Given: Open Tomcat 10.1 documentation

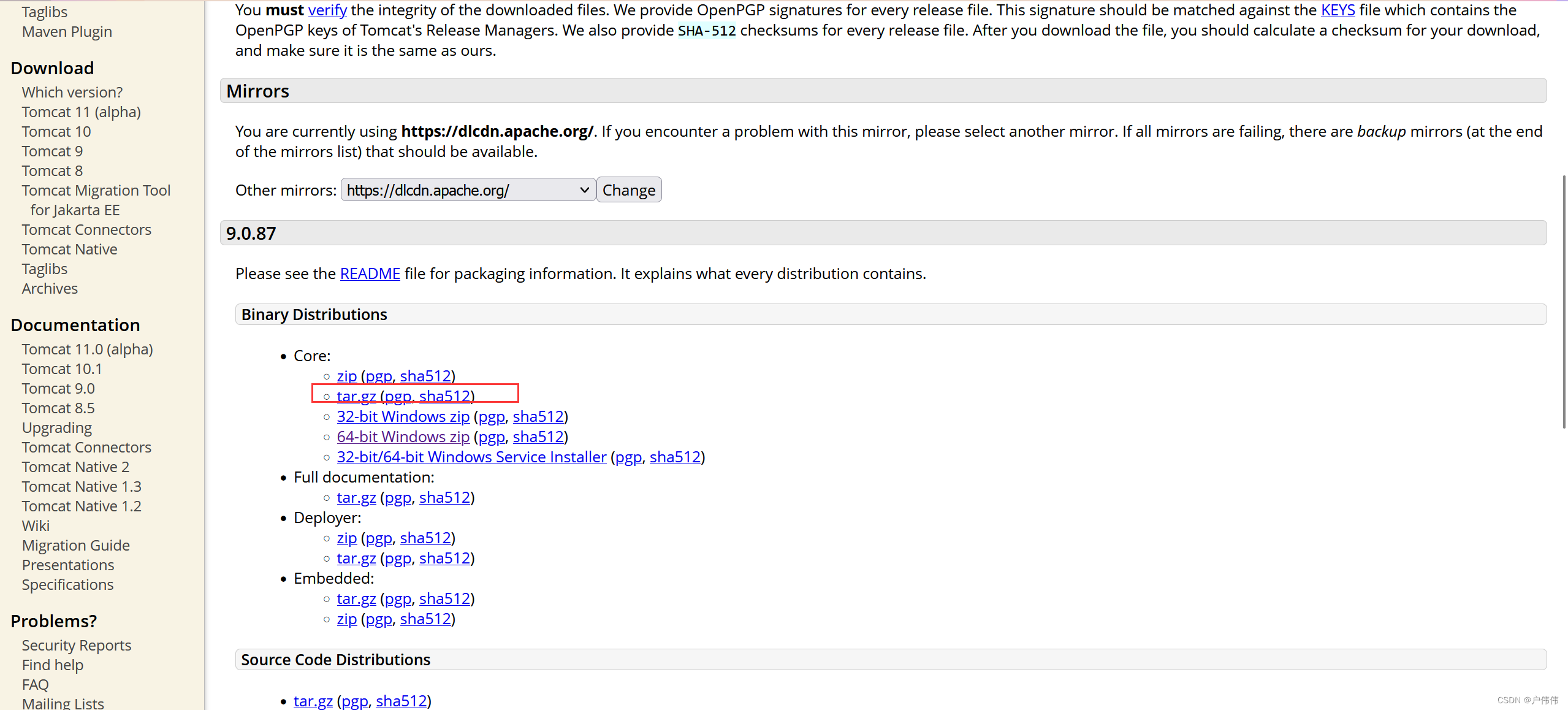Looking at the screenshot, I should pos(62,368).
